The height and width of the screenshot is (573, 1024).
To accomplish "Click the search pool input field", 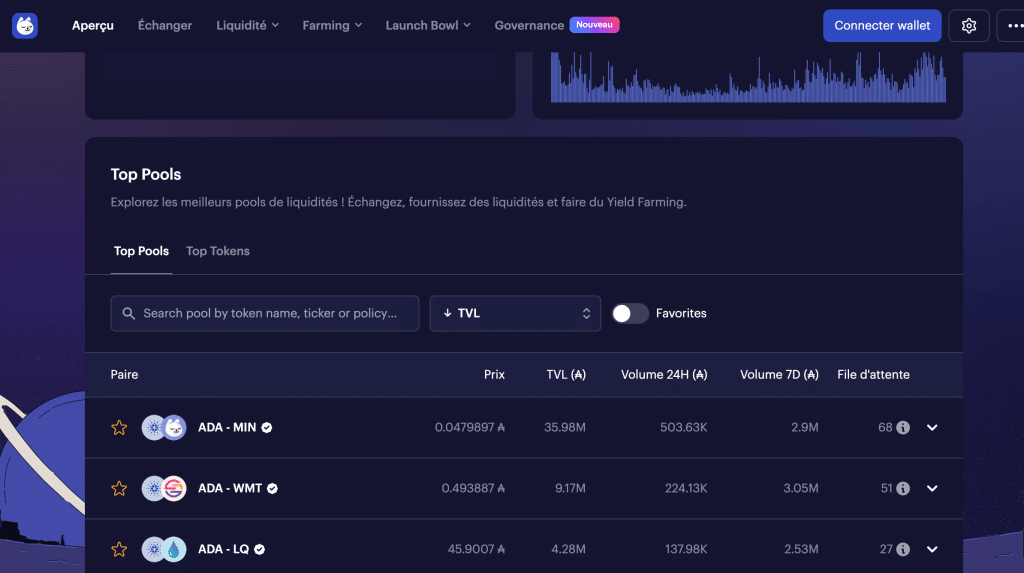I will (264, 314).
